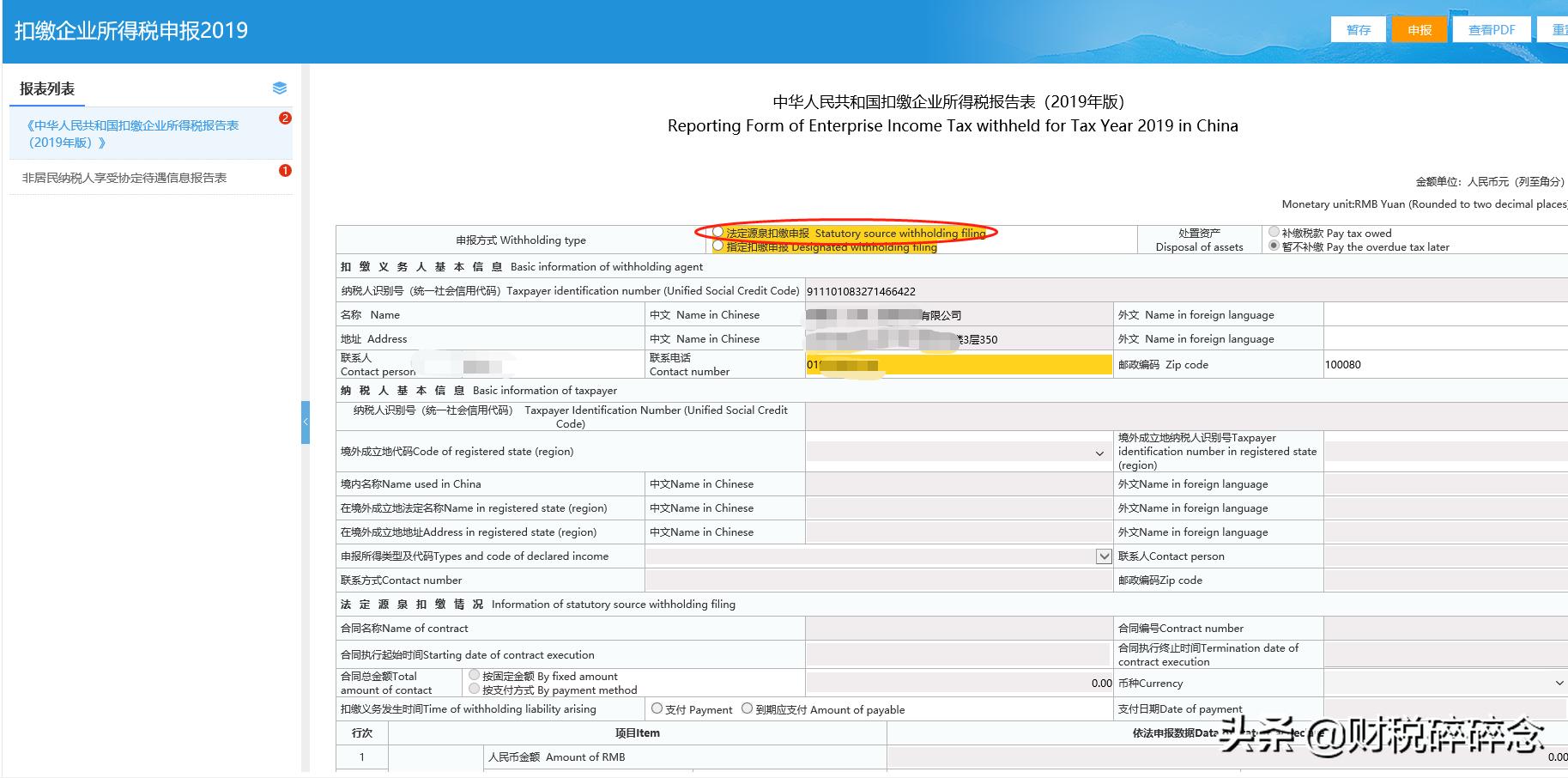
Task: Click Starting date of contract execution field
Action: (959, 655)
